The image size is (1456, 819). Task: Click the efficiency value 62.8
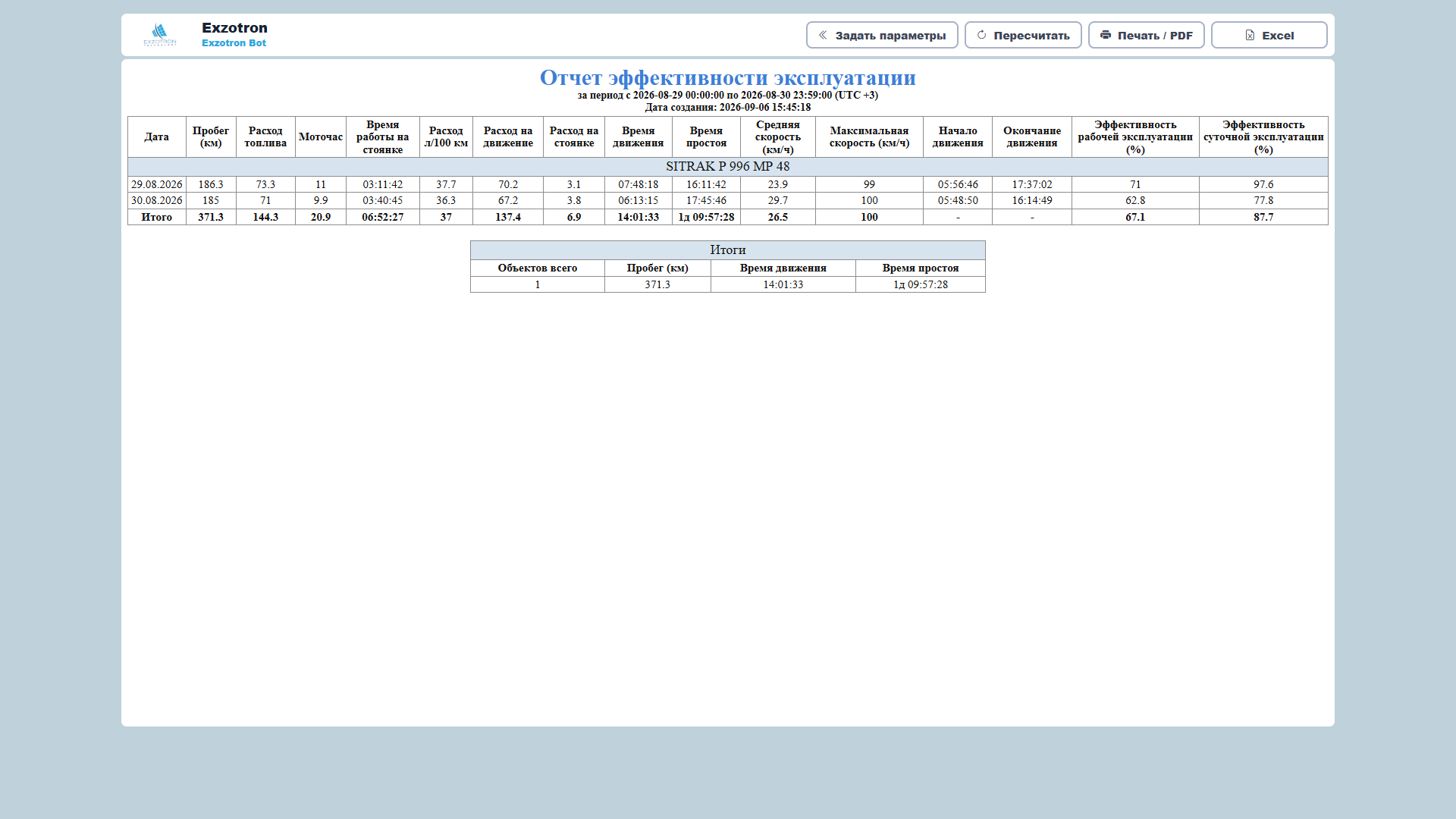pyautogui.click(x=1135, y=200)
